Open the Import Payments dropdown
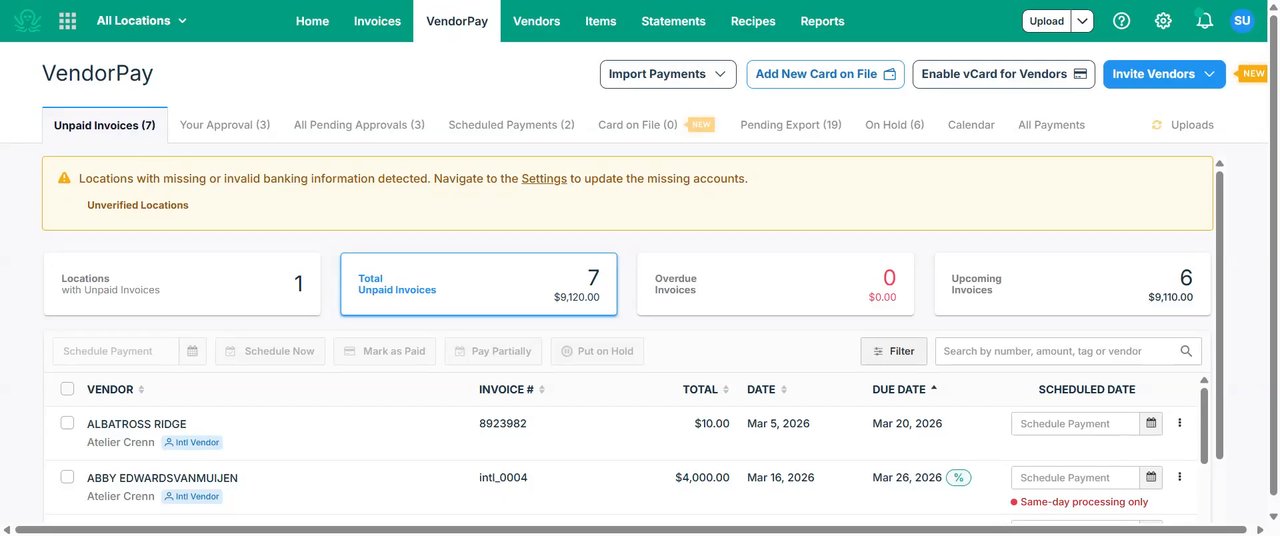The height and width of the screenshot is (536, 1280). click(x=668, y=74)
